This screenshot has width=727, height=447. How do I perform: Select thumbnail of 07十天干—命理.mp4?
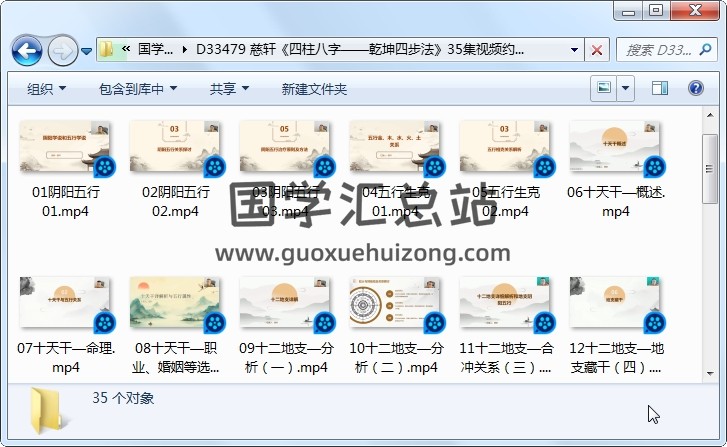click(65, 303)
